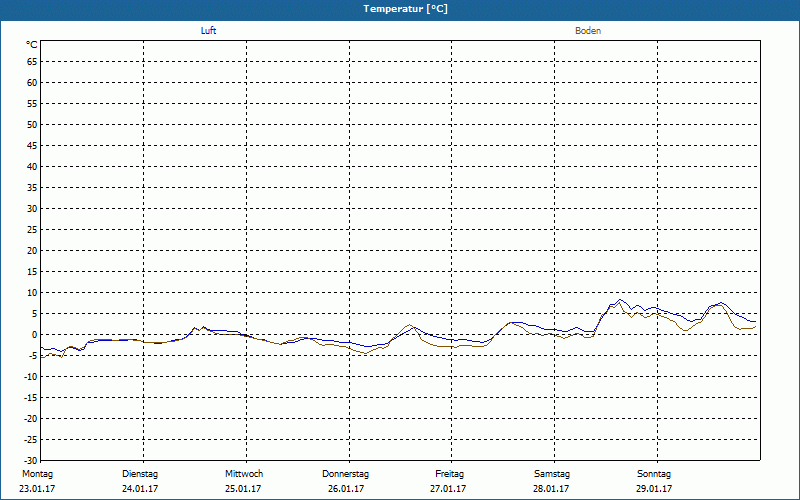Screen dimensions: 800x500
Task: Click the date 28.01.17
Action: (x=551, y=489)
